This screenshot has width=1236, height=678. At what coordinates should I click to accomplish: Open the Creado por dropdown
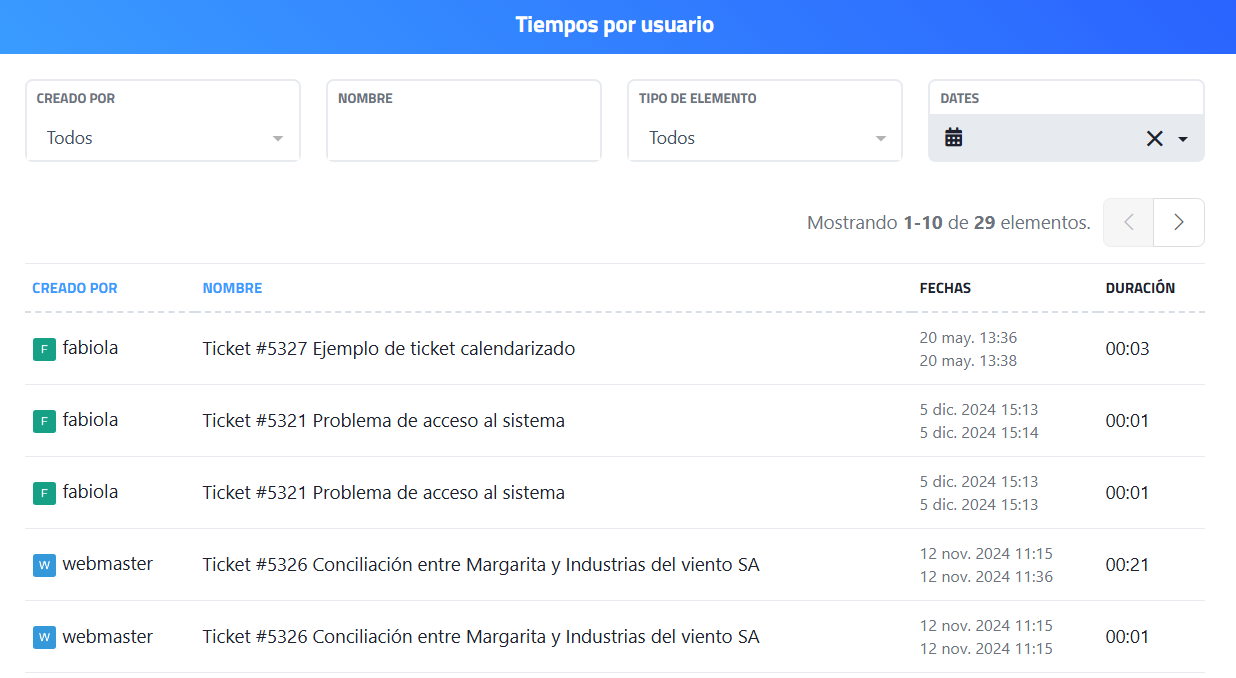(163, 138)
